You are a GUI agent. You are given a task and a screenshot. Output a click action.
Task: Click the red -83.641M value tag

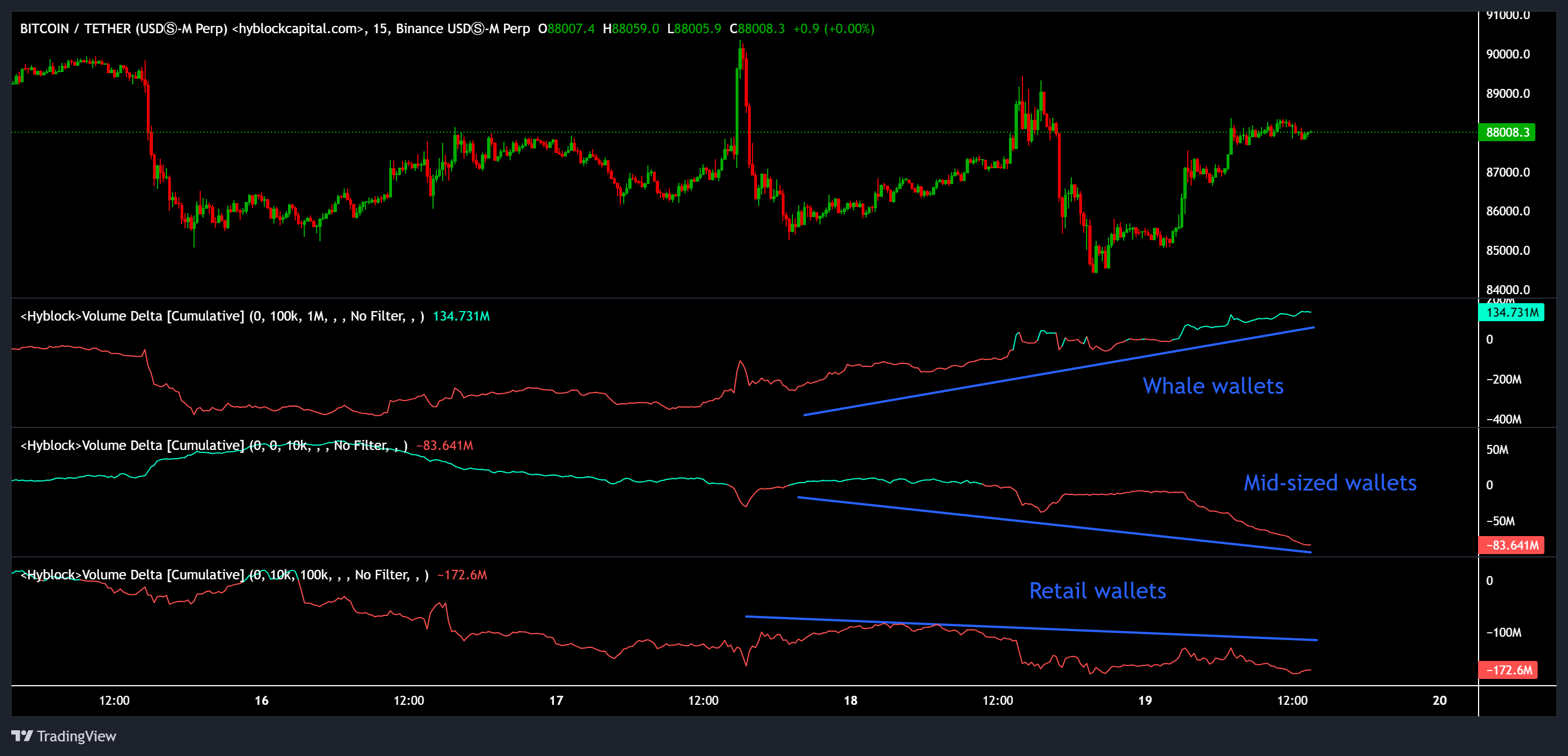pyautogui.click(x=1511, y=545)
